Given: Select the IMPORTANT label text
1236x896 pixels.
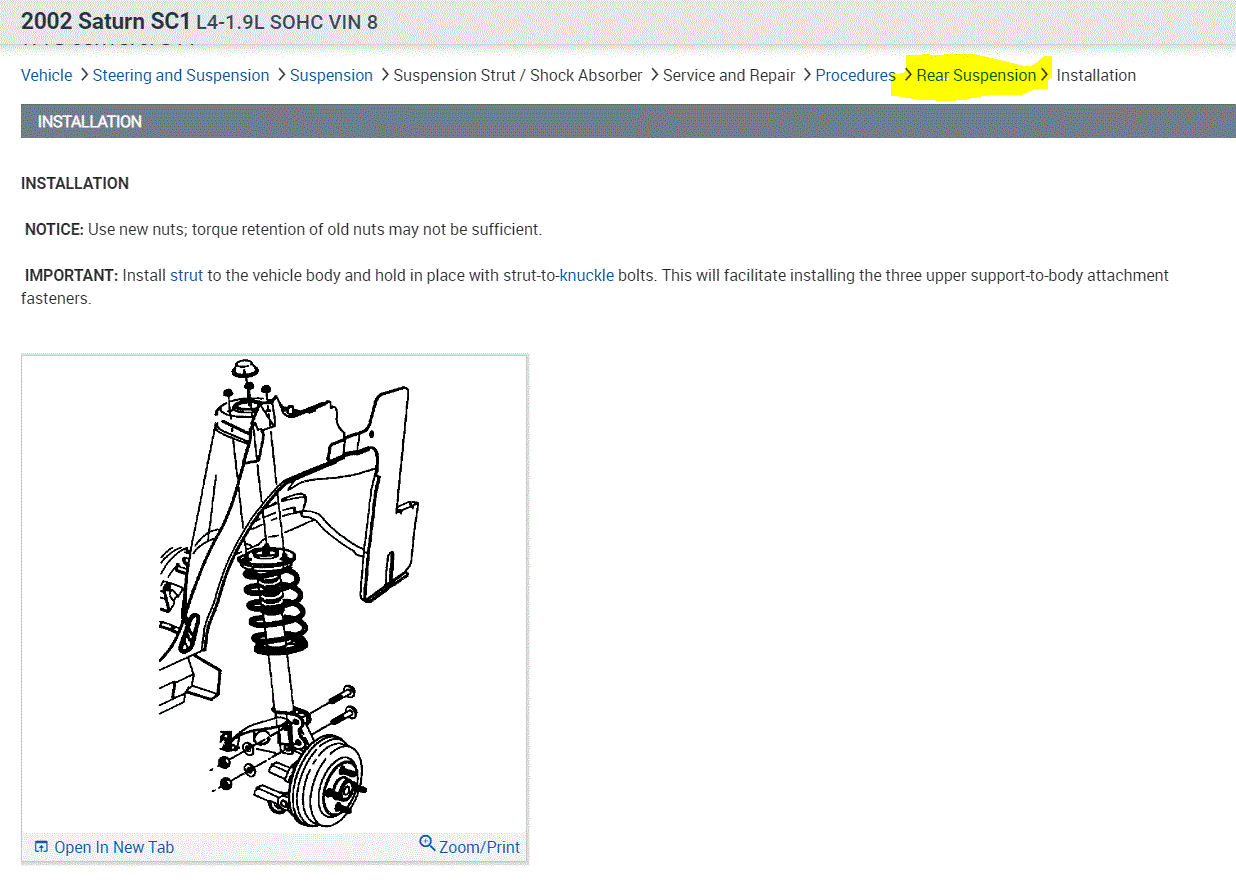Looking at the screenshot, I should [71, 275].
